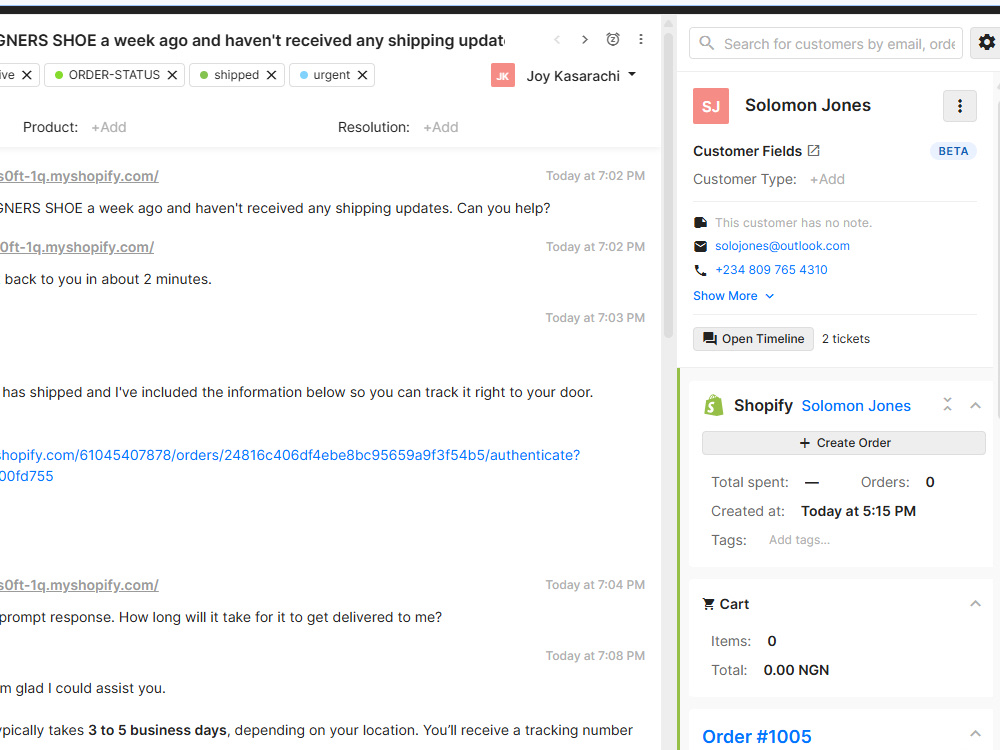Collapse the Cart section chevron
1000x750 pixels.
pyautogui.click(x=975, y=603)
